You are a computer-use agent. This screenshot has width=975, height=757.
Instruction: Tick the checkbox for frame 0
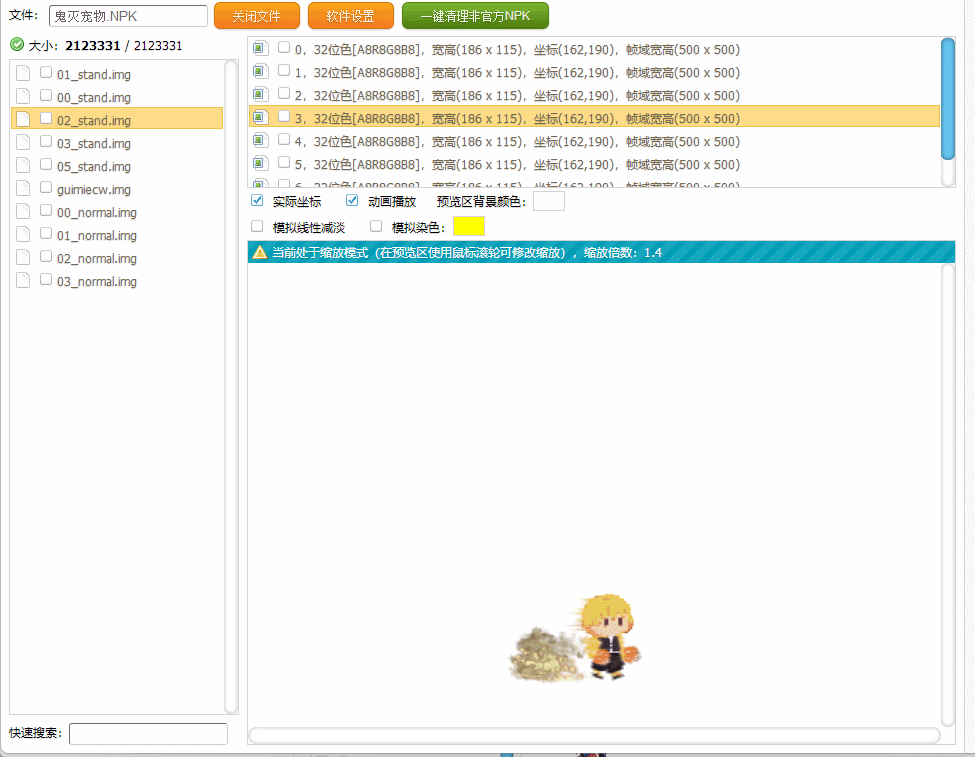click(x=284, y=47)
